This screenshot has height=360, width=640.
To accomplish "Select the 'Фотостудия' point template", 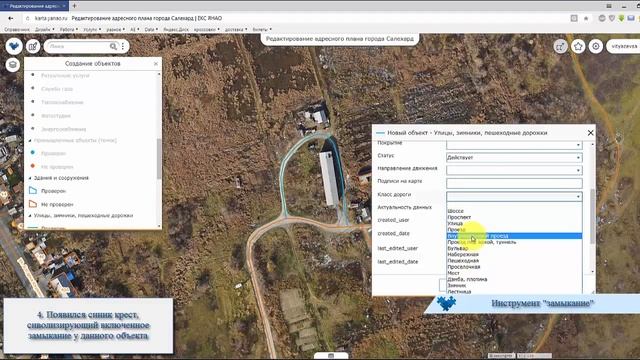I will [x=56, y=116].
